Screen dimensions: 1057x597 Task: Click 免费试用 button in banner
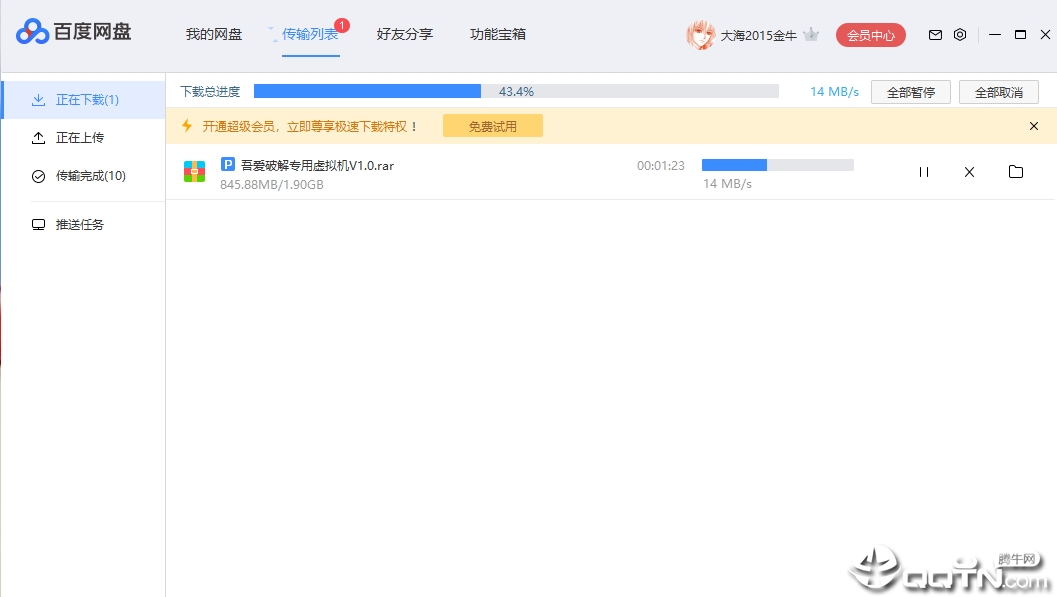pyautogui.click(x=493, y=126)
